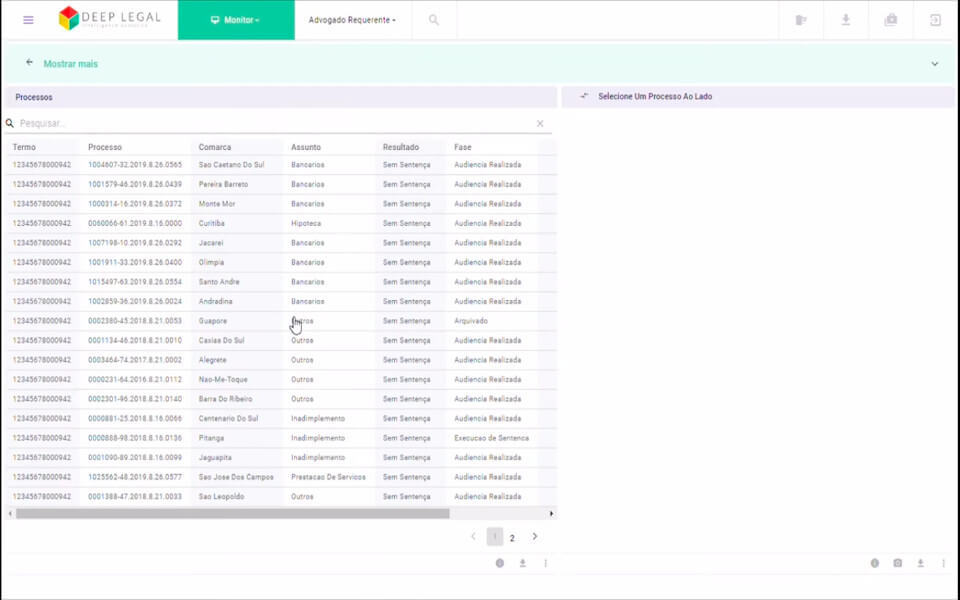Take snapshot with right panel camera icon

pyautogui.click(x=898, y=563)
